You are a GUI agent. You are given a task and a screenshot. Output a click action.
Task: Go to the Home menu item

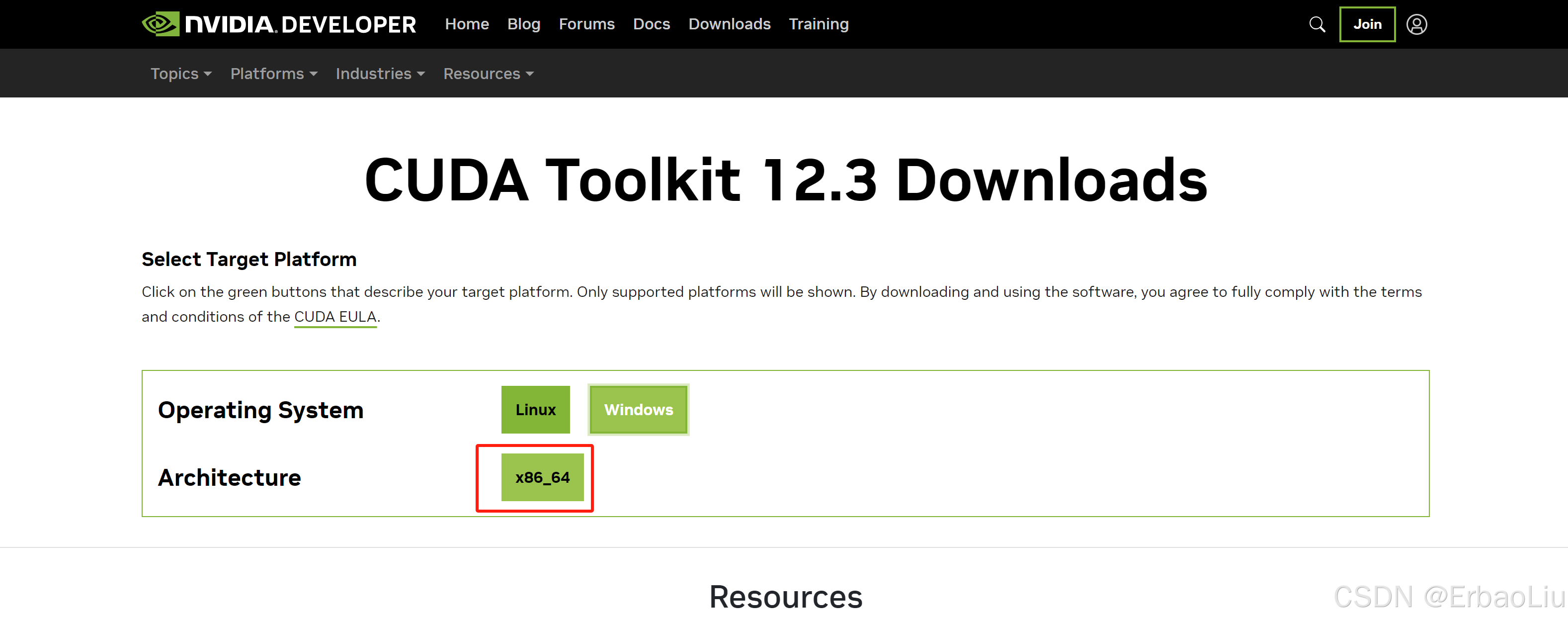467,24
